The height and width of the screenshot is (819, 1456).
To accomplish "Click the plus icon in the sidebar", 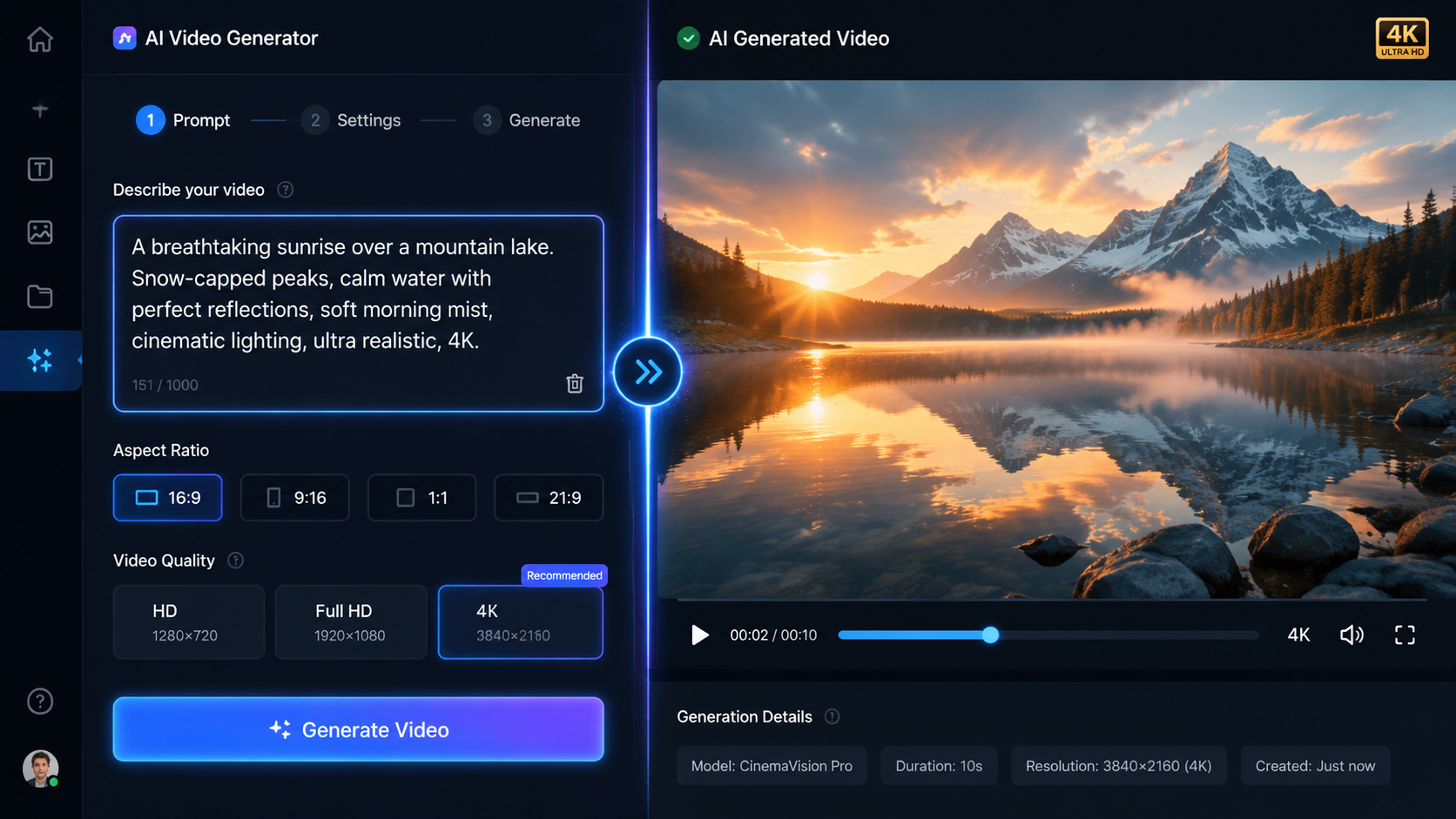I will 40,110.
